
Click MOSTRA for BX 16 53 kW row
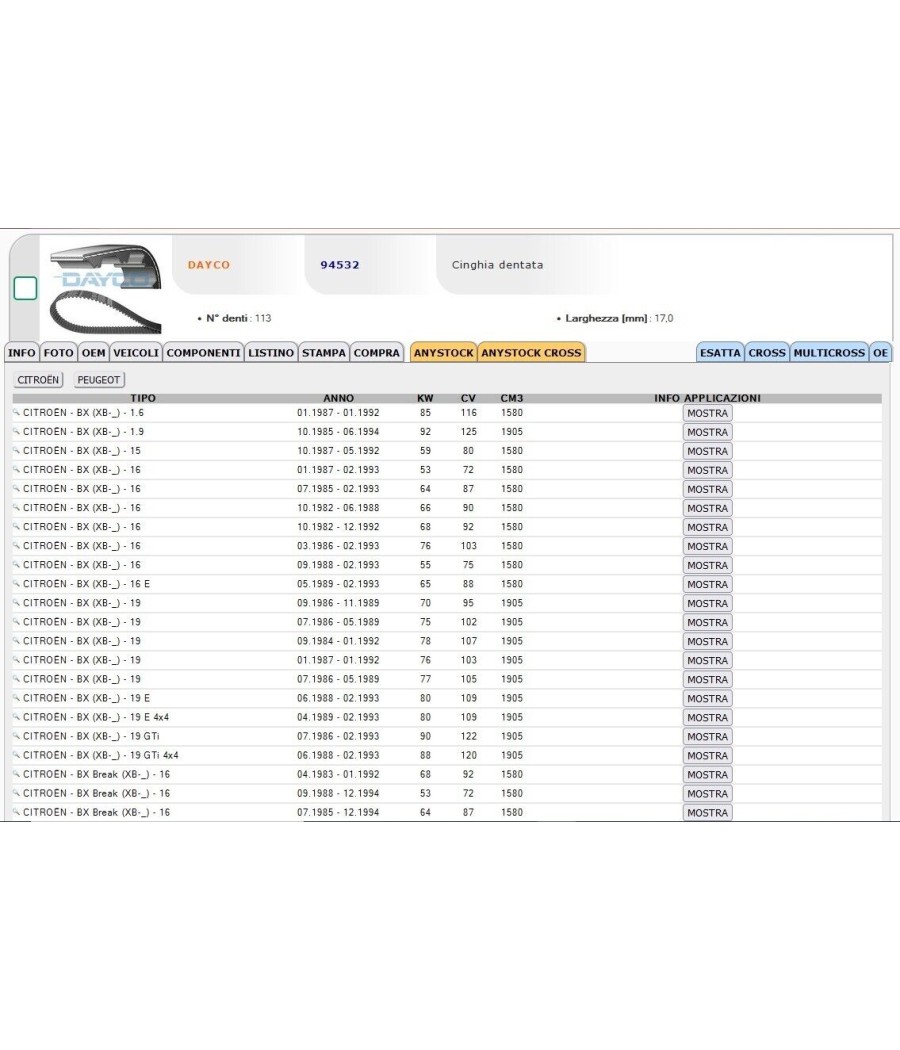707,470
